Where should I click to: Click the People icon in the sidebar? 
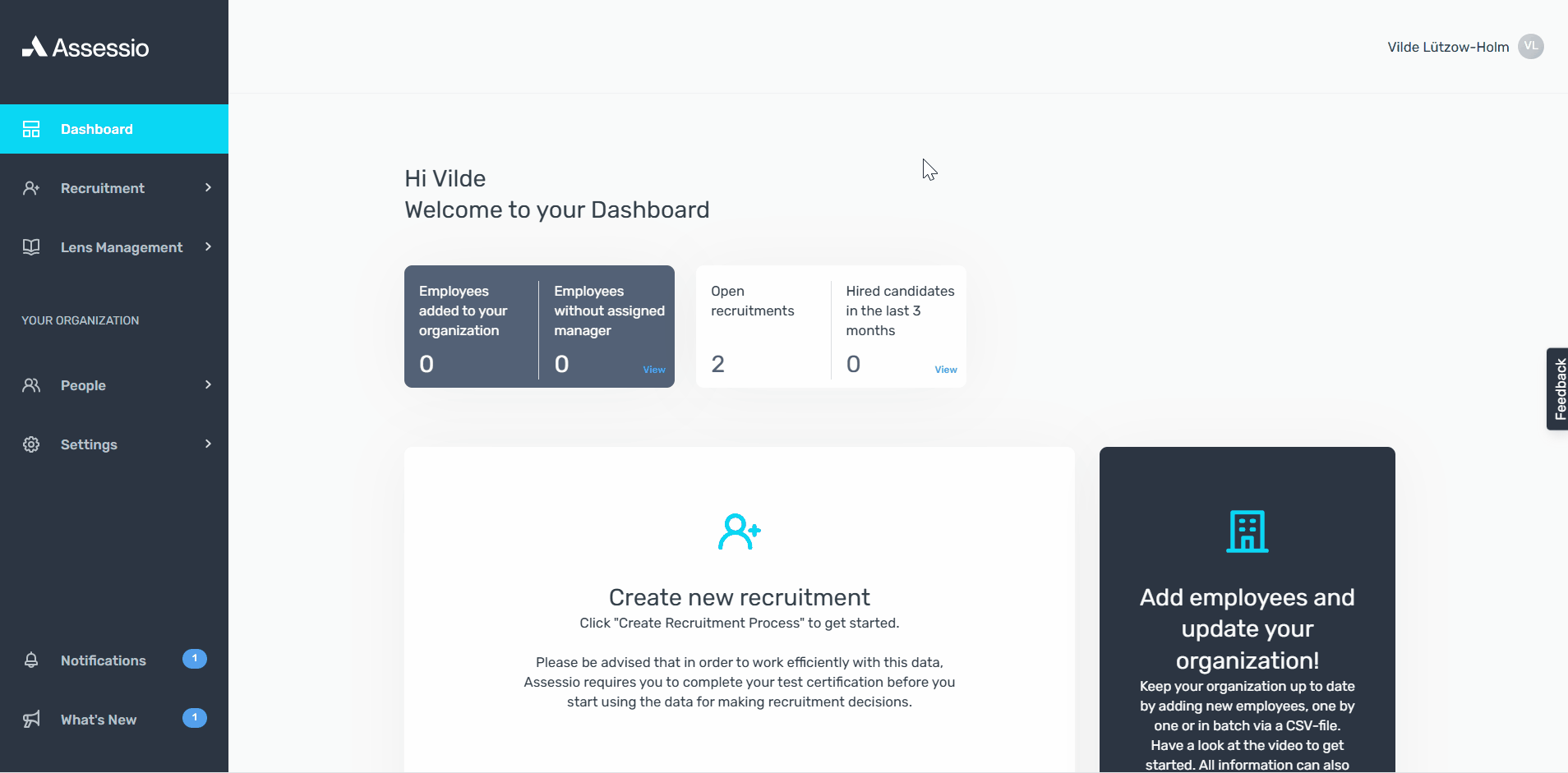[31, 384]
